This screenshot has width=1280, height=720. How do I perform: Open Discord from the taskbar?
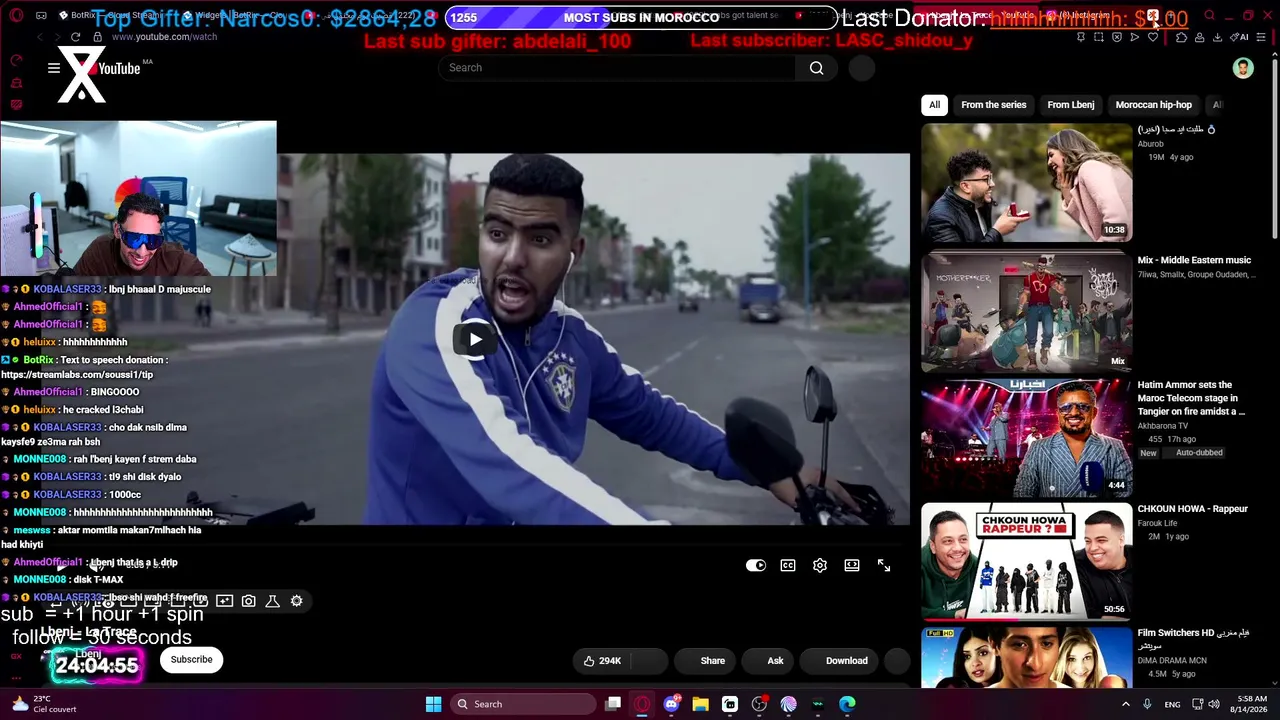click(x=671, y=704)
